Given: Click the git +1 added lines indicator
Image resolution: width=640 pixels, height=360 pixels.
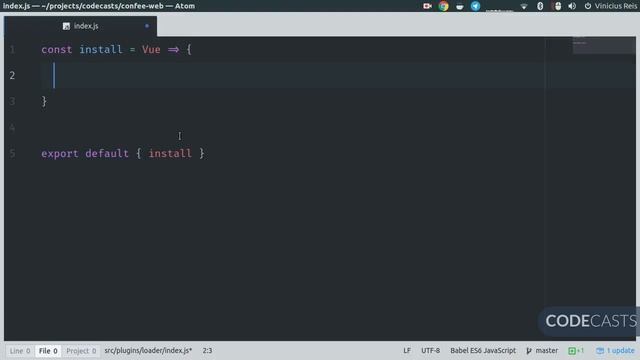Looking at the screenshot, I should [x=576, y=351].
